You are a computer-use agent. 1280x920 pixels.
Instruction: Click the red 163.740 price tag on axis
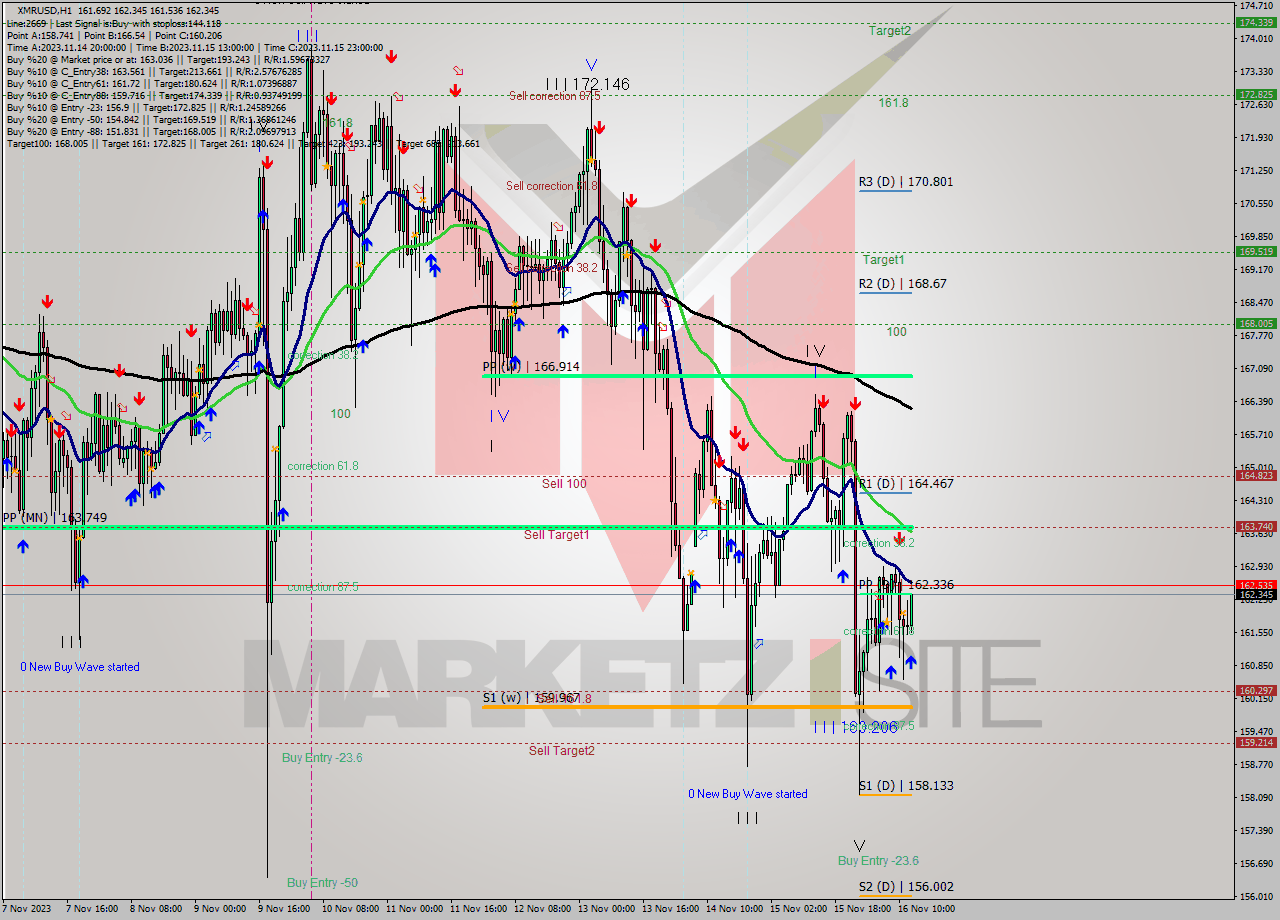[1256, 526]
